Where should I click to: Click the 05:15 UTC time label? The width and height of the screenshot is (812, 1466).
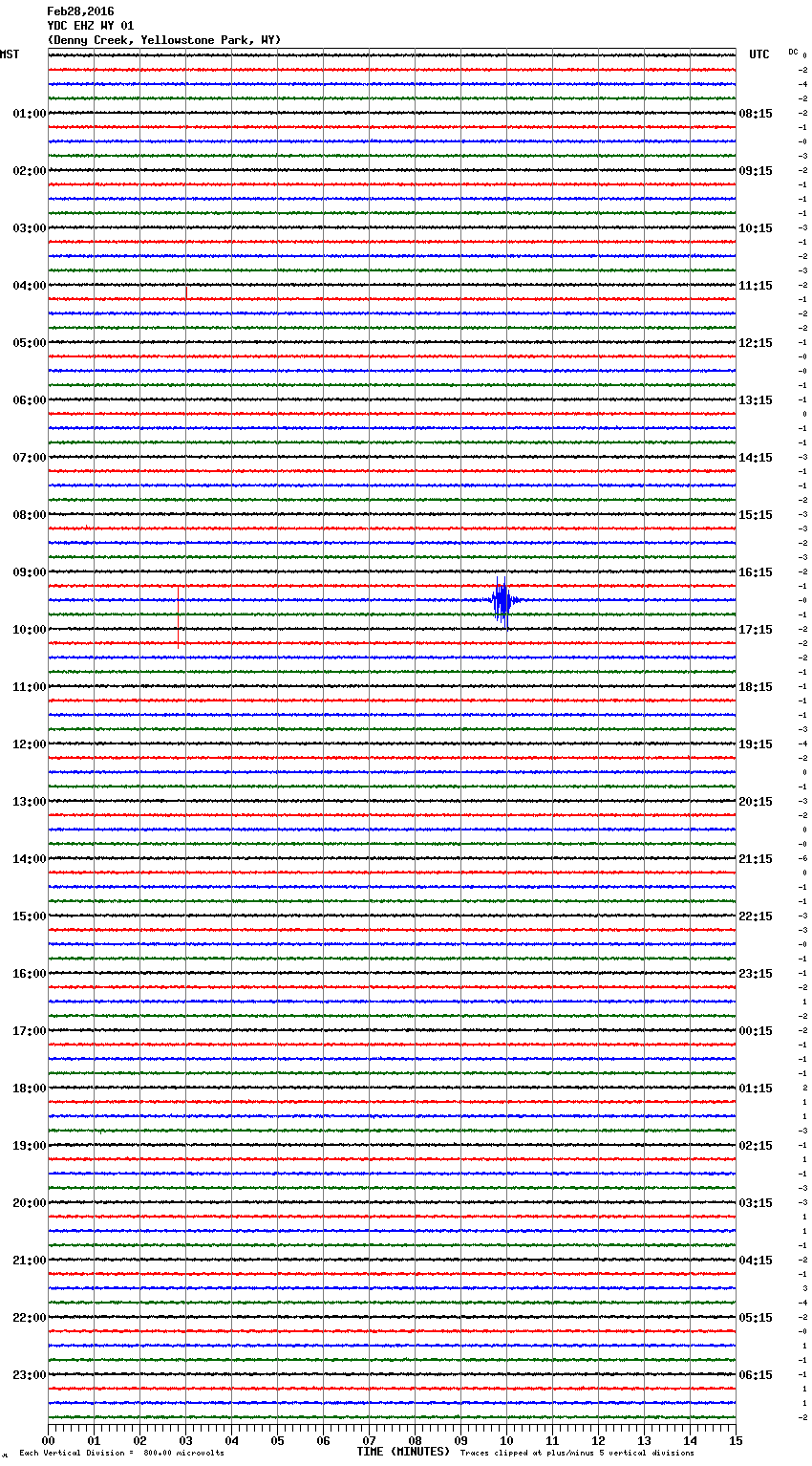756,1318
